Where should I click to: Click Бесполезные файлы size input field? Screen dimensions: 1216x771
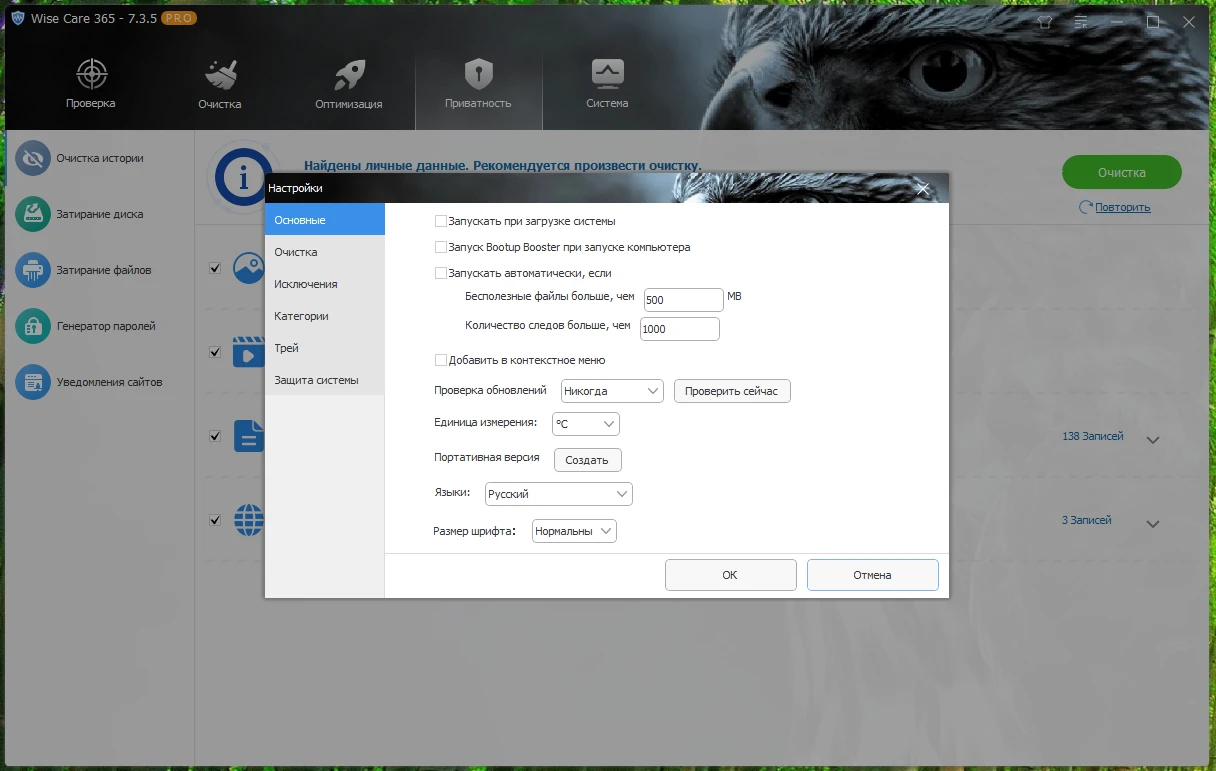pos(683,300)
